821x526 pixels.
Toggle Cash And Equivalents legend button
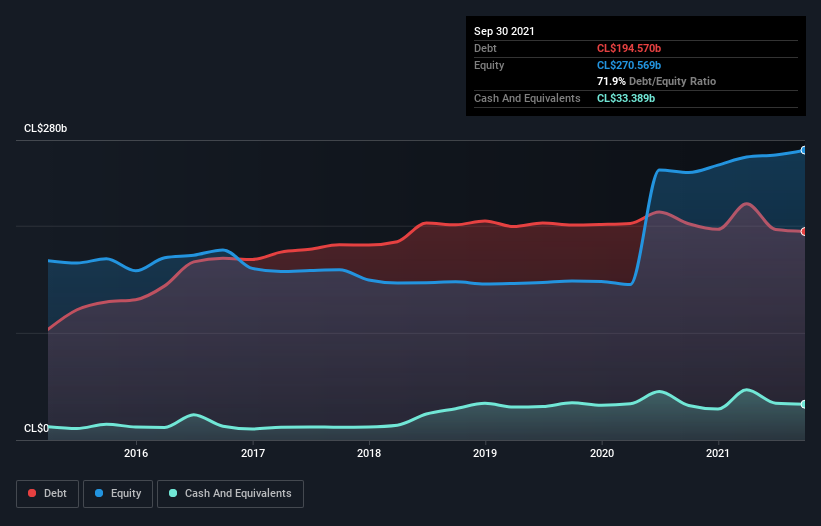pos(230,494)
